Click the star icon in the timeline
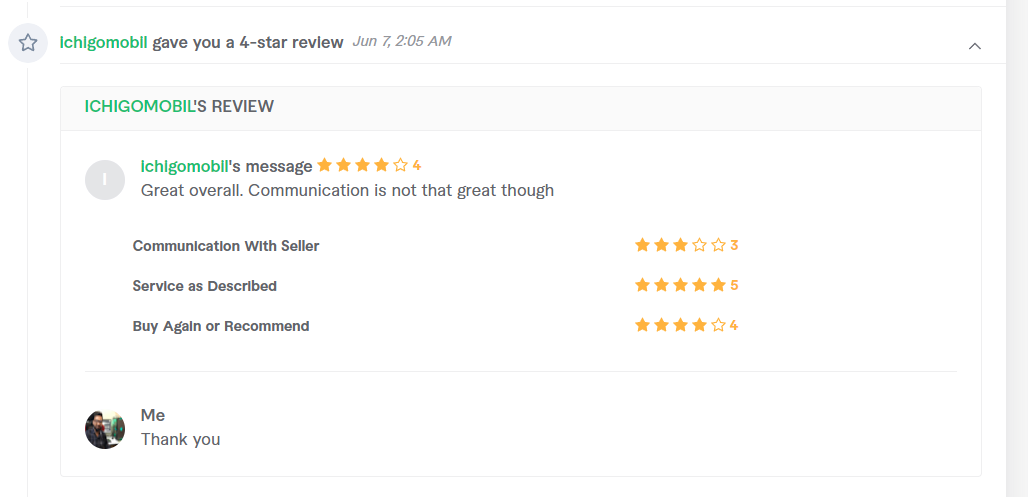This screenshot has height=497, width=1028. click(28, 43)
